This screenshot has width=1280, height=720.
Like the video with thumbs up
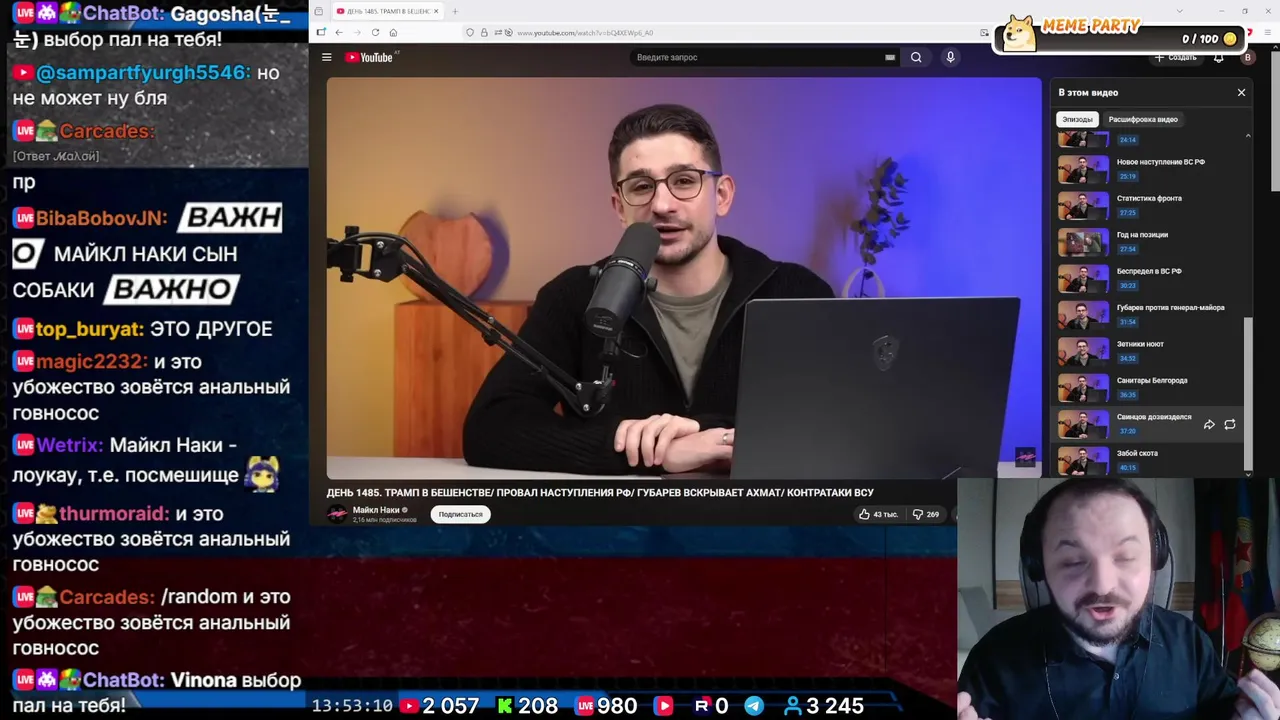coord(878,514)
